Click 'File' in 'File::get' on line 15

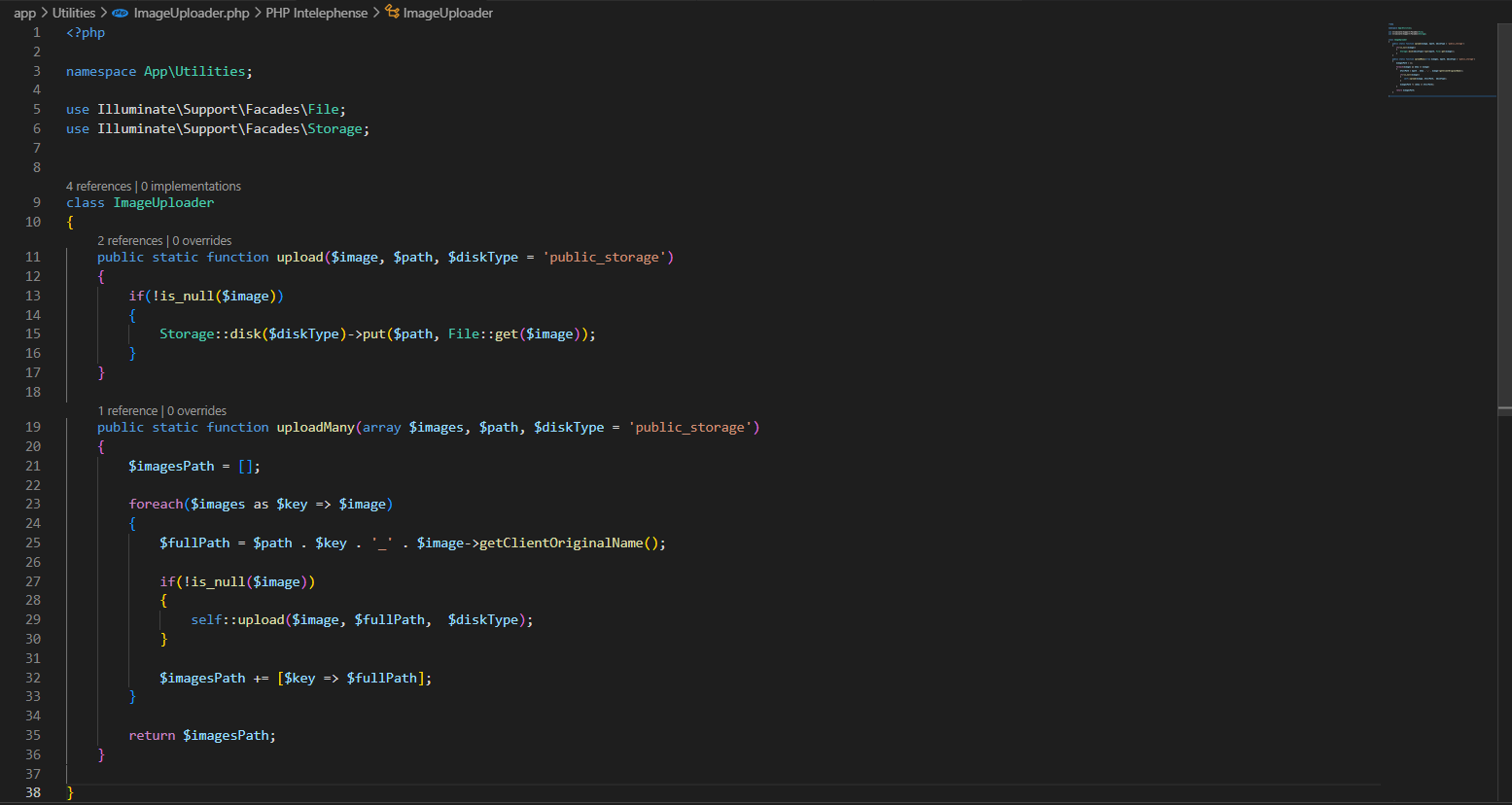click(464, 333)
